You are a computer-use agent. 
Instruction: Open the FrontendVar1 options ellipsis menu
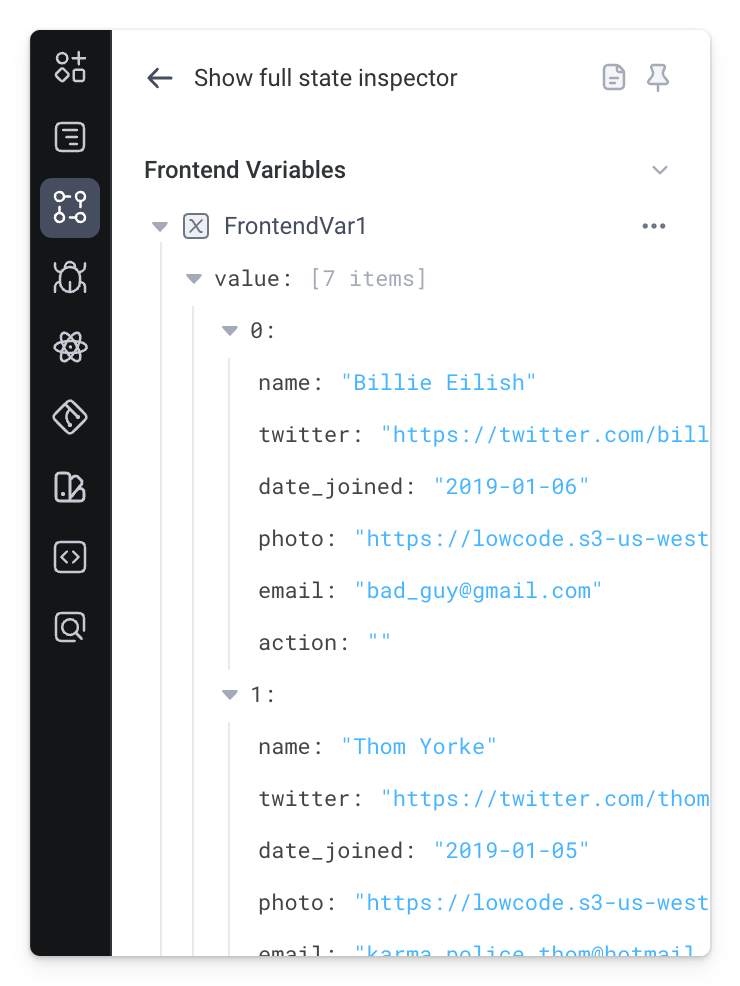coord(654,226)
